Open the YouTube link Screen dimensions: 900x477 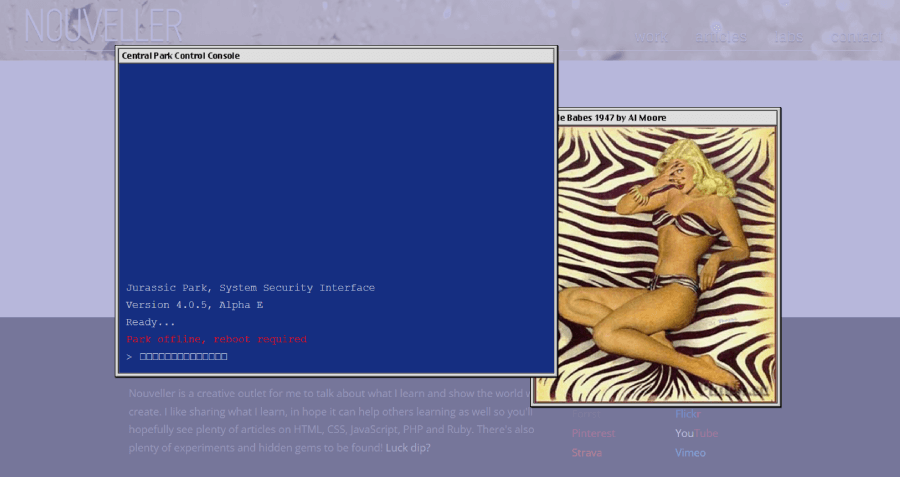[696, 433]
